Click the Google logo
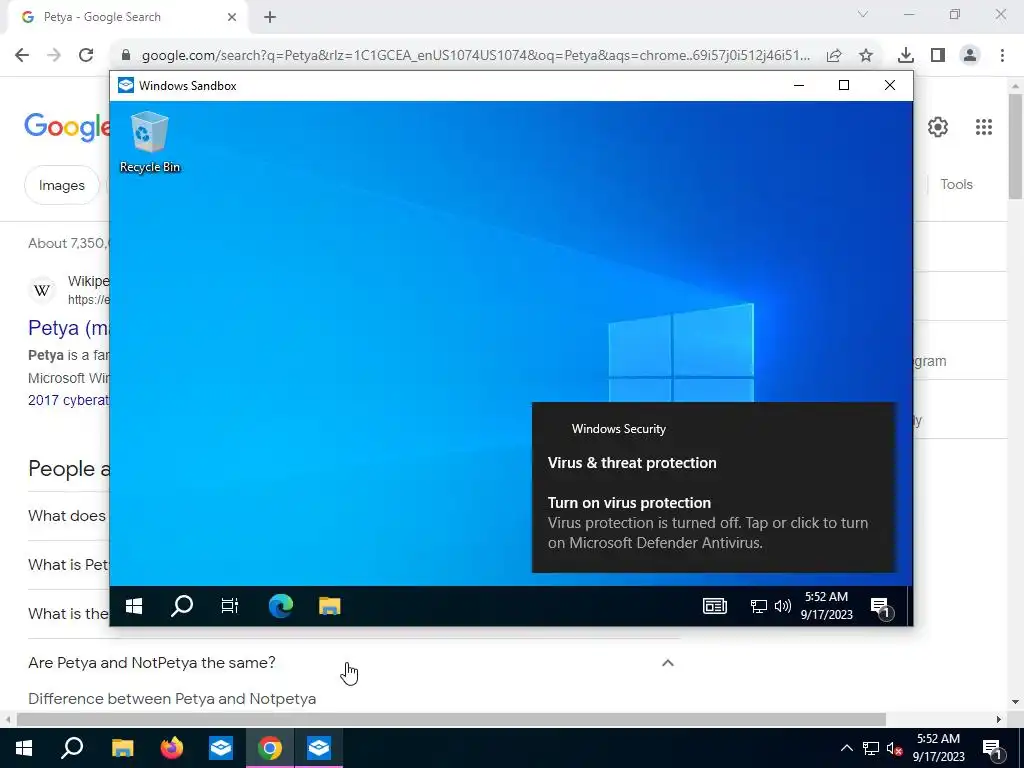 coord(67,126)
